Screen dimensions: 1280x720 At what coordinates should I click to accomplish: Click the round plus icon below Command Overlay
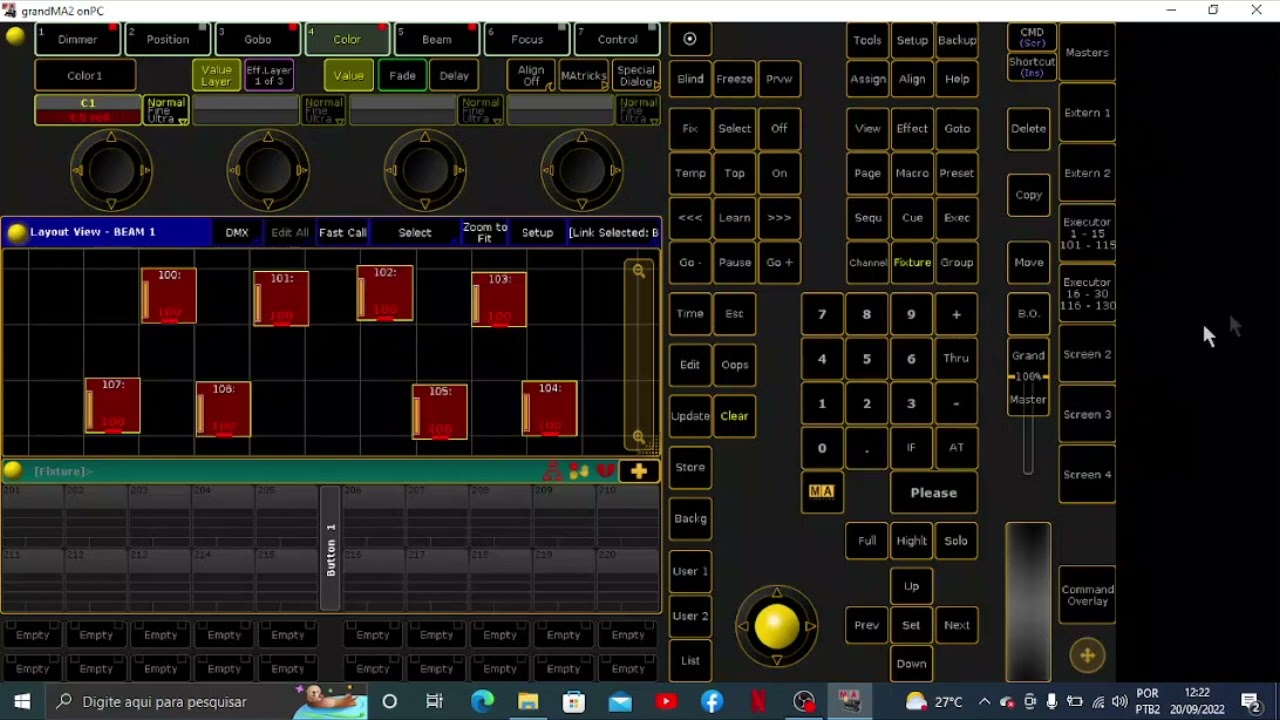[1087, 656]
